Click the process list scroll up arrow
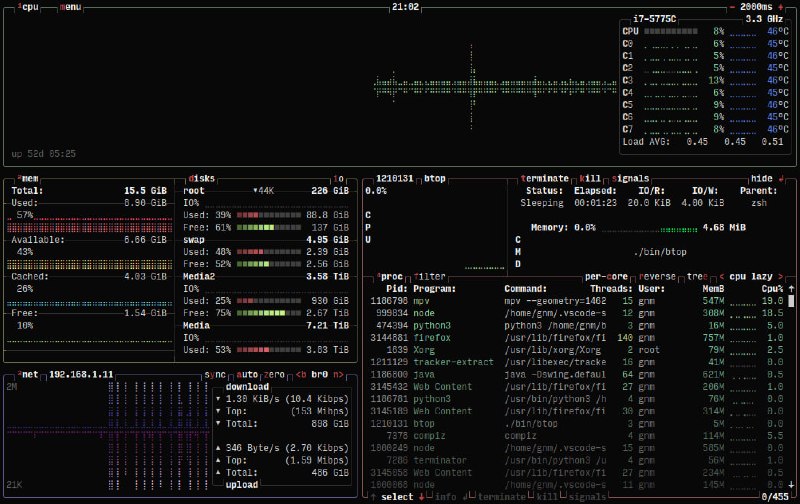Viewport: 800px width, 504px height. (x=791, y=288)
